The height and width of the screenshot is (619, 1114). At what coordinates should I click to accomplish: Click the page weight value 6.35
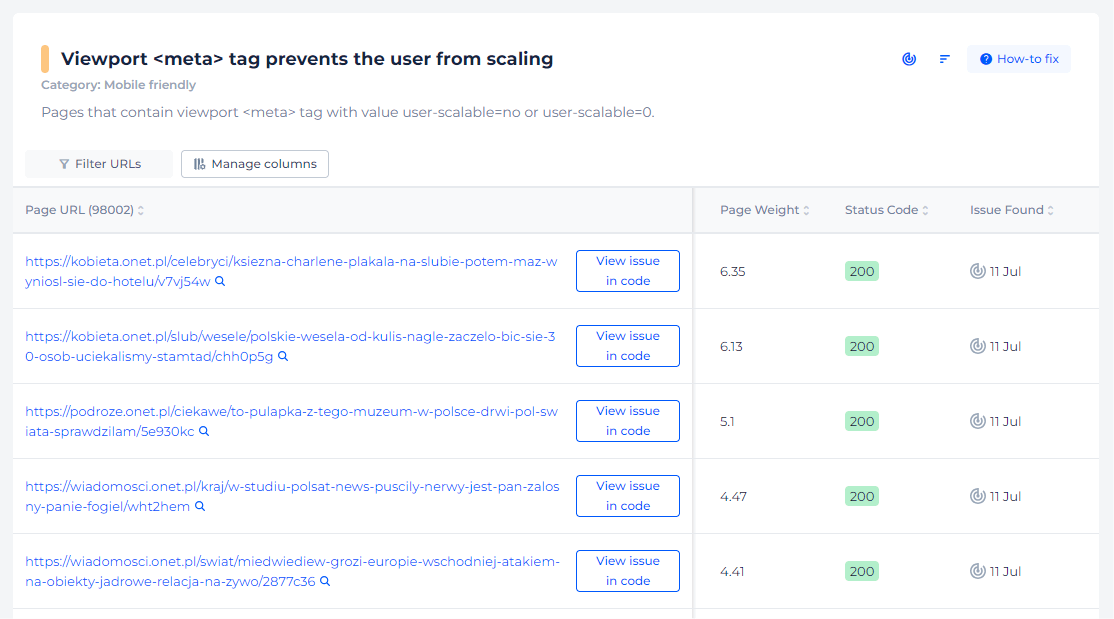(x=732, y=271)
